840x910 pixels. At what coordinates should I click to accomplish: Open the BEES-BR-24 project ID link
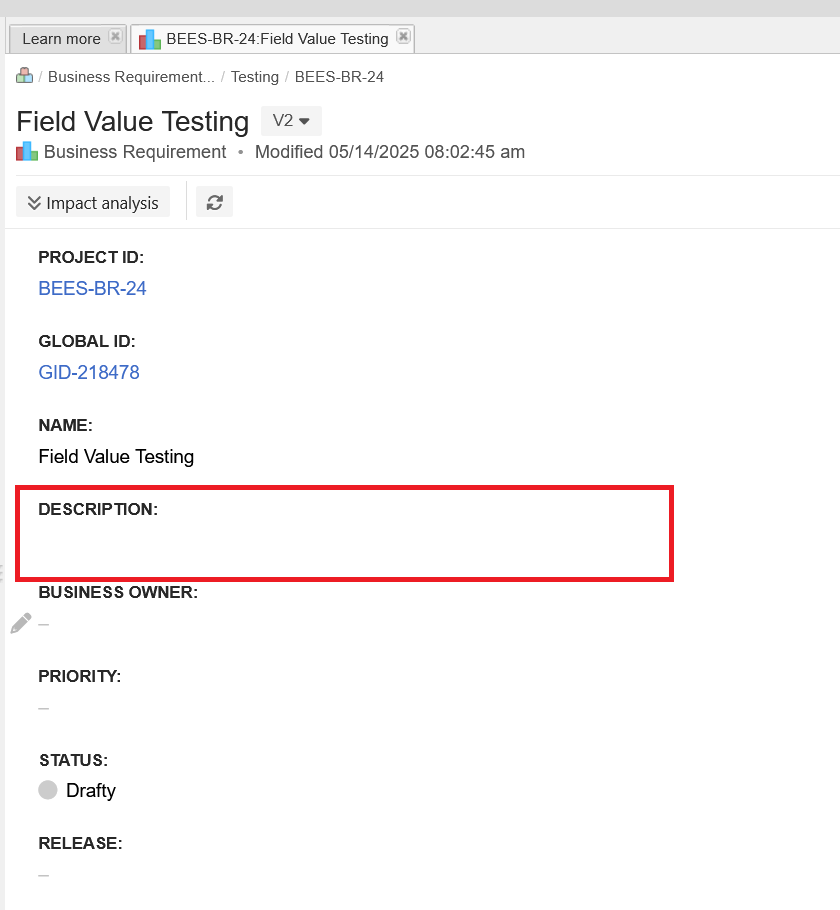[92, 288]
